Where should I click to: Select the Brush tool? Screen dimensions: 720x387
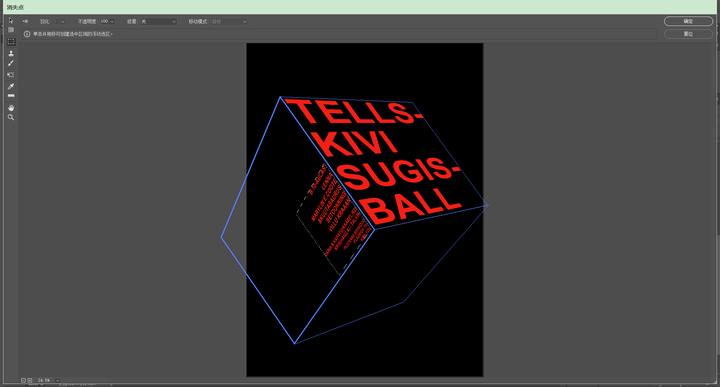click(11, 63)
